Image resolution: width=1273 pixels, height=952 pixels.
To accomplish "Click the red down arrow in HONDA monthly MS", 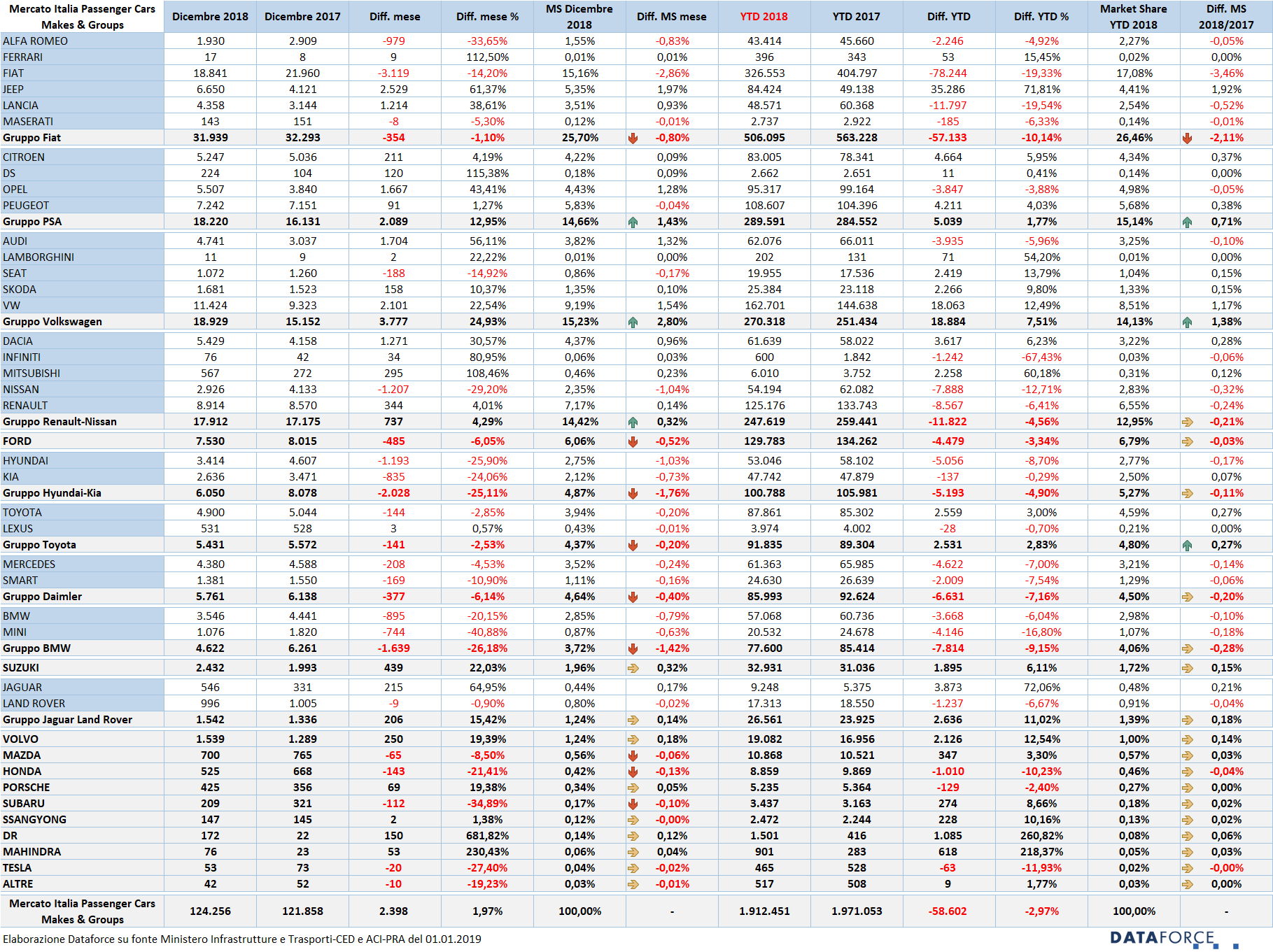I will click(633, 772).
